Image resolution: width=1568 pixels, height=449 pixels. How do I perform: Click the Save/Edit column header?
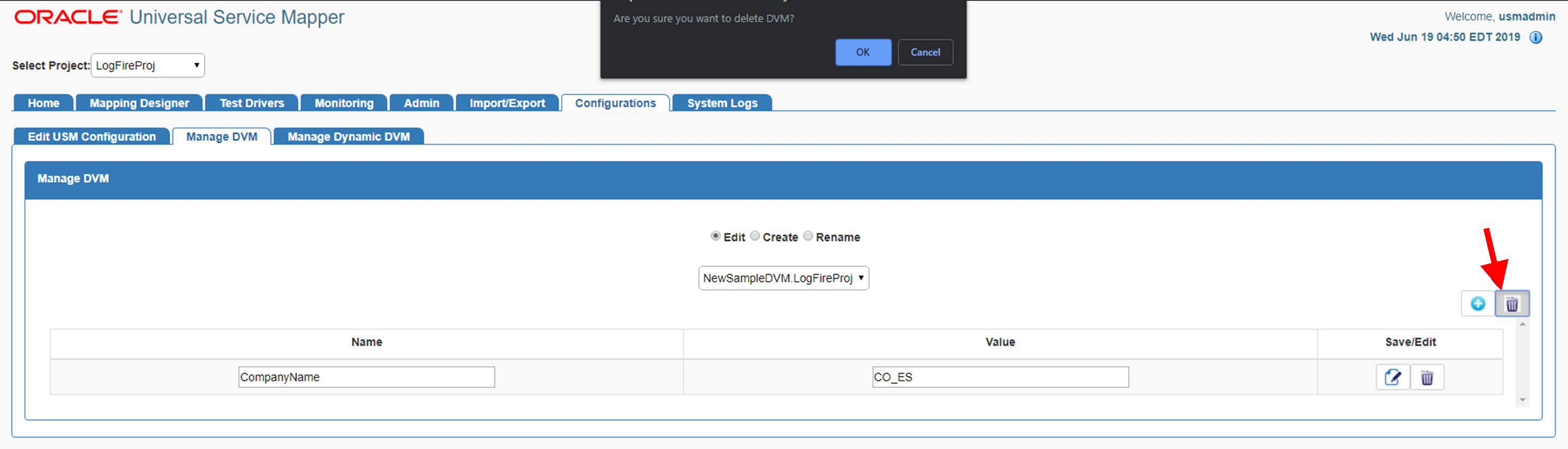pos(1410,342)
